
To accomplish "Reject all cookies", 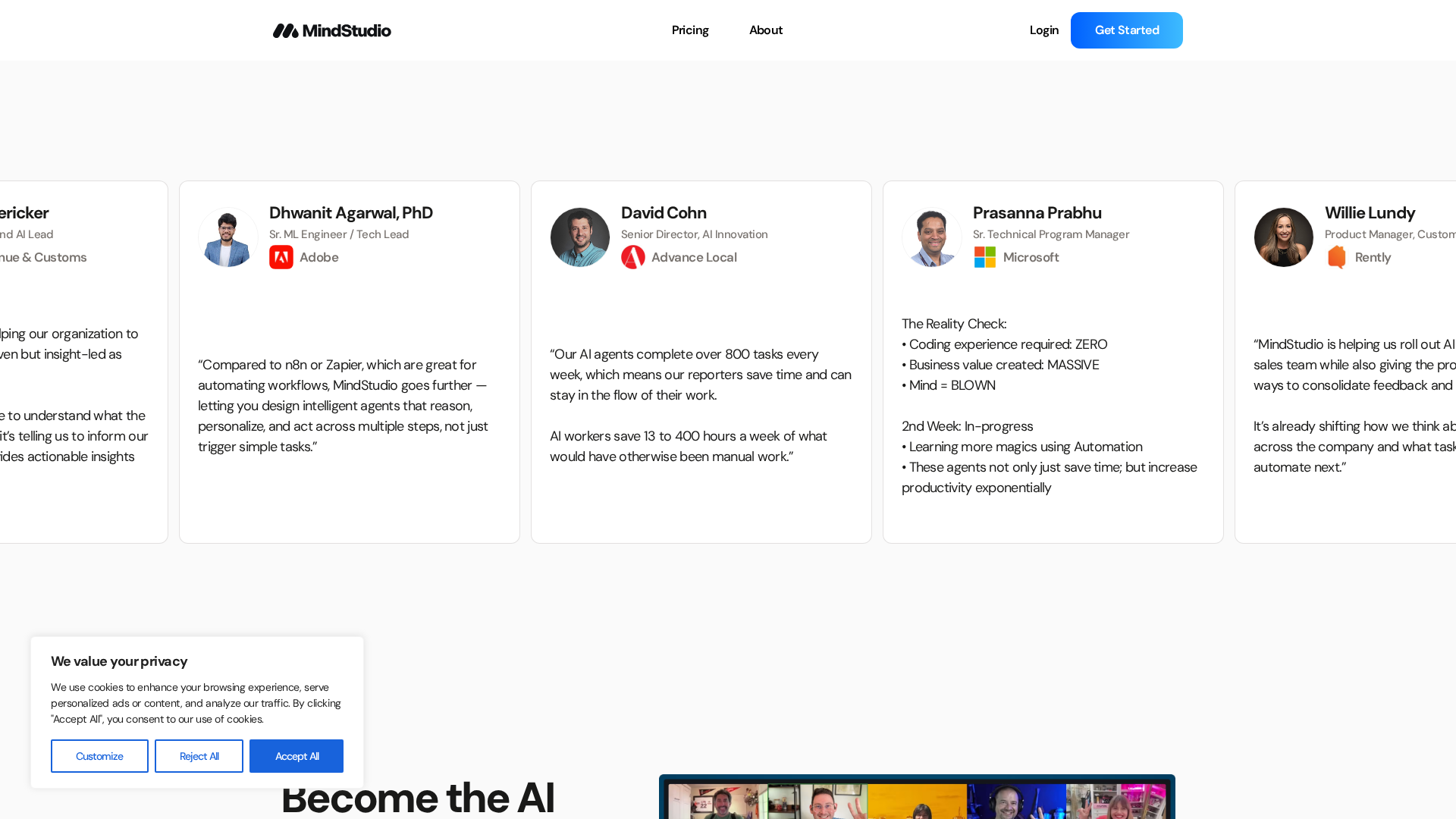I will coord(199,756).
